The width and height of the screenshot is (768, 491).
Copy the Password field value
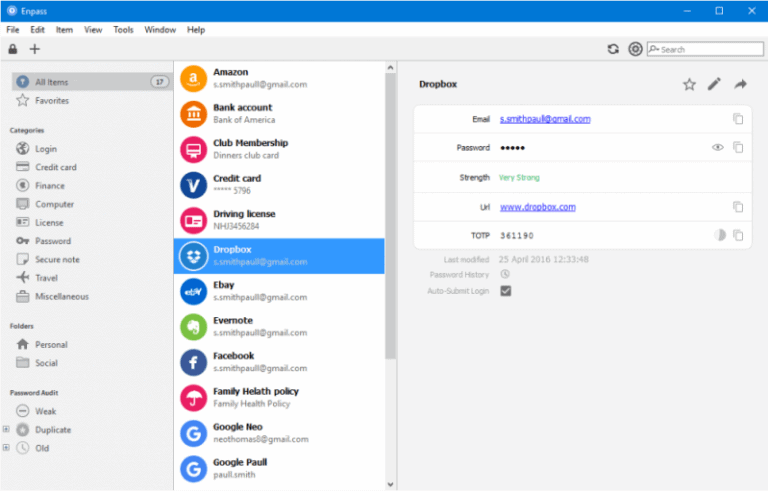click(x=738, y=147)
